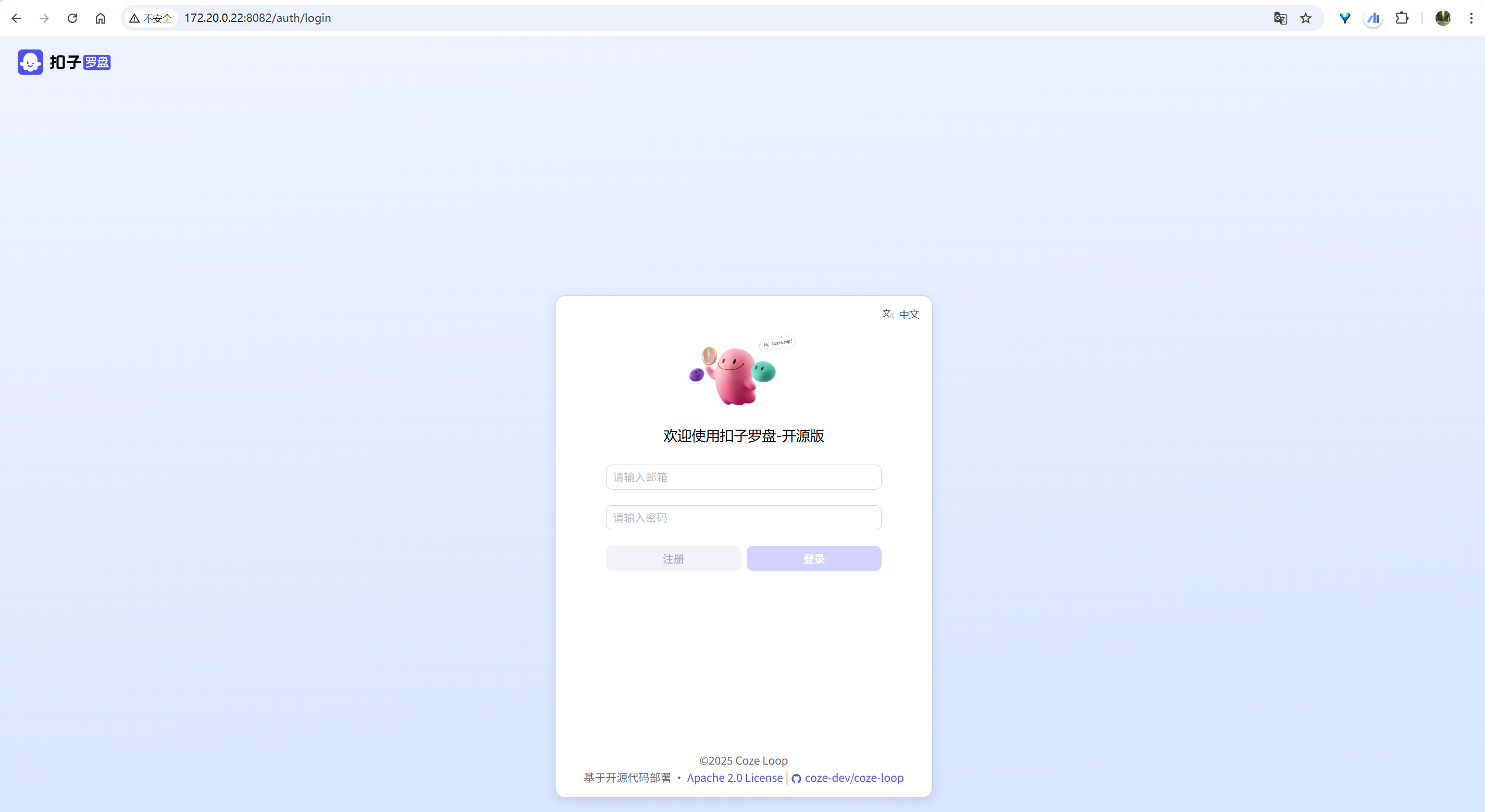Open the browser extensions puzzle icon

click(1402, 18)
